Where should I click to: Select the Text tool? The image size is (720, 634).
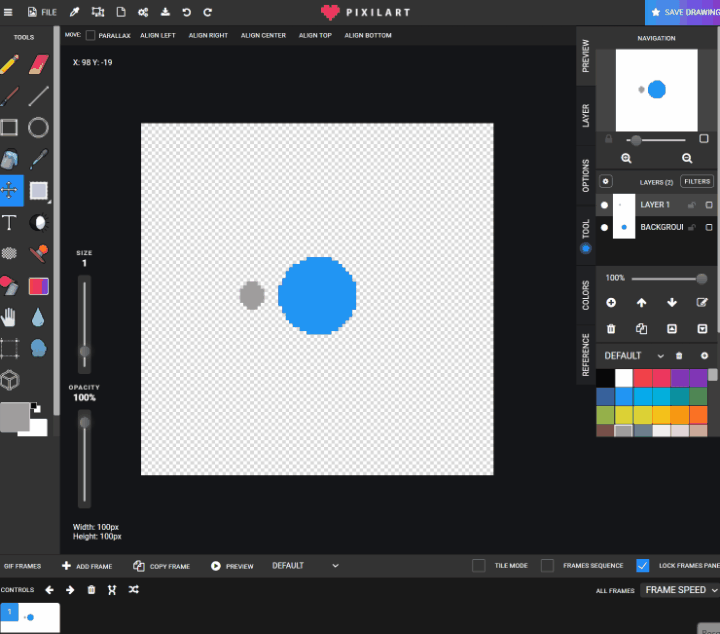click(10, 223)
